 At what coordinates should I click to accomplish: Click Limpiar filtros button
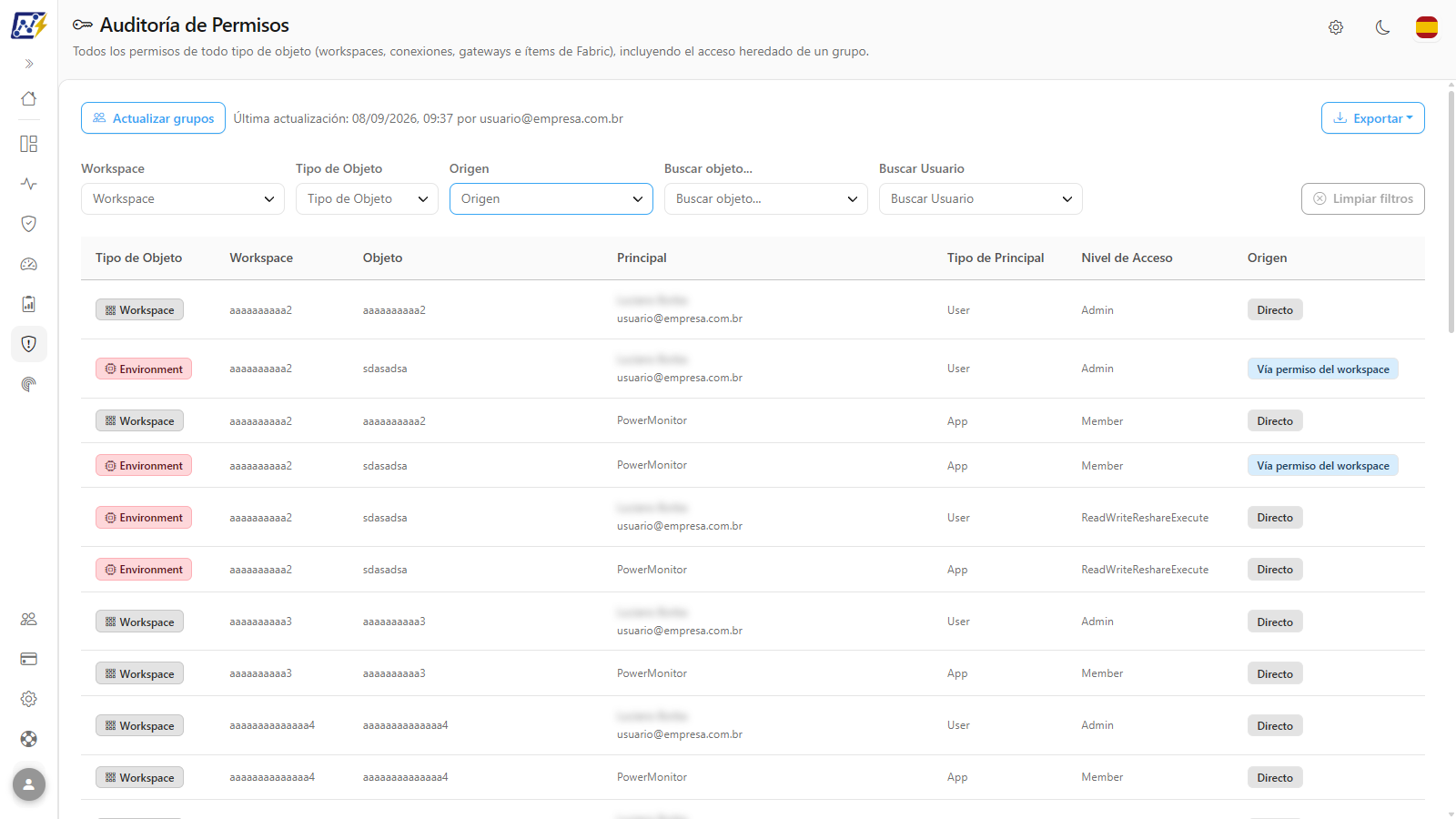tap(1363, 199)
